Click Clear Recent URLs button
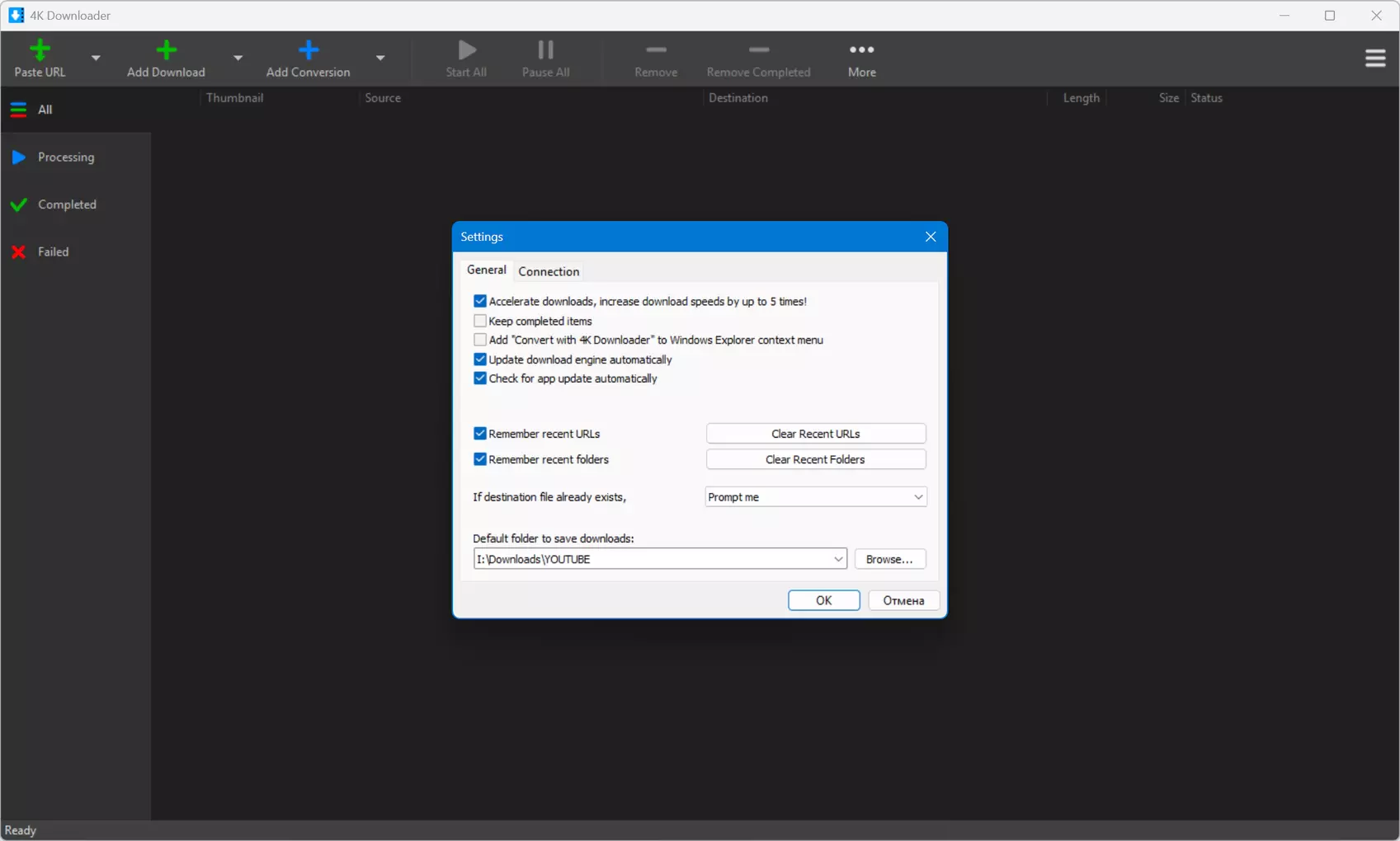 [816, 434]
